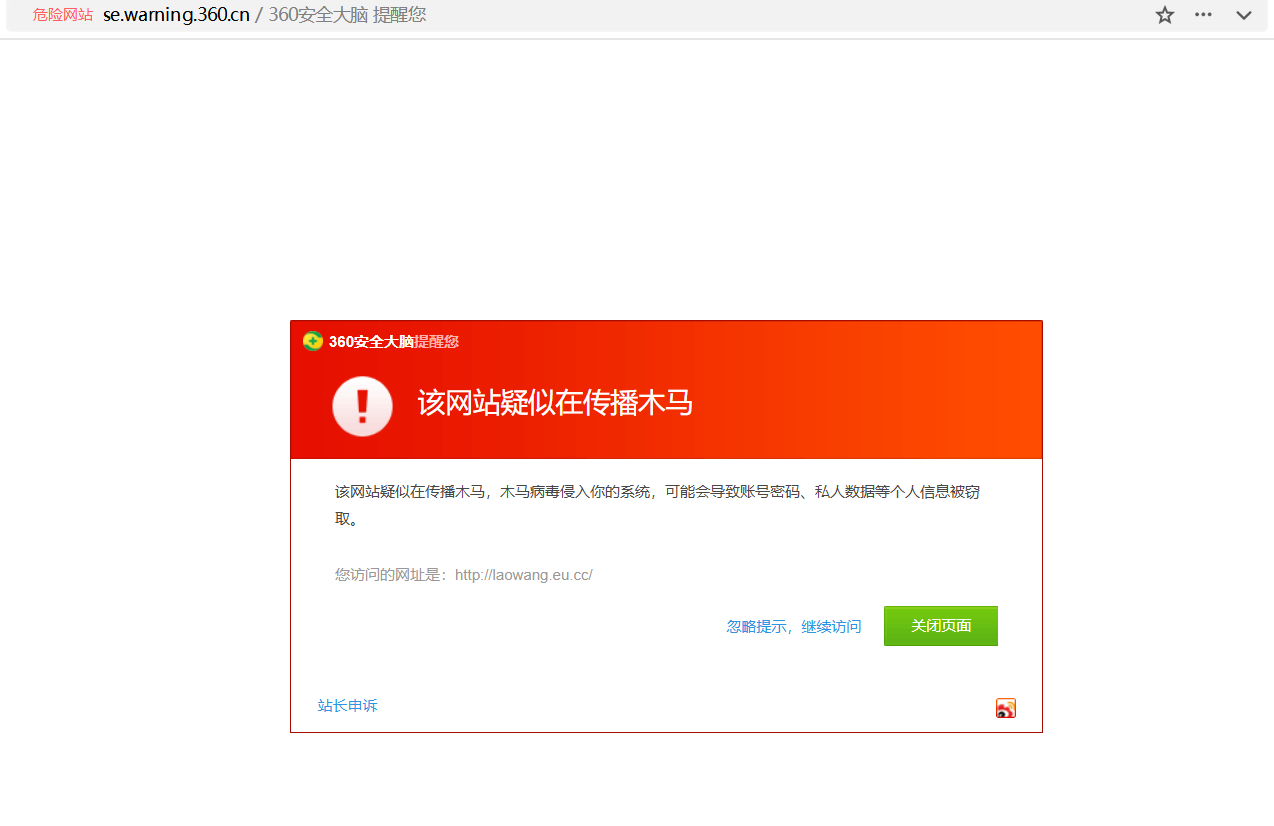Image resolution: width=1274 pixels, height=826 pixels.
Task: Select the se.warning.360.cn address field
Action: 176,15
